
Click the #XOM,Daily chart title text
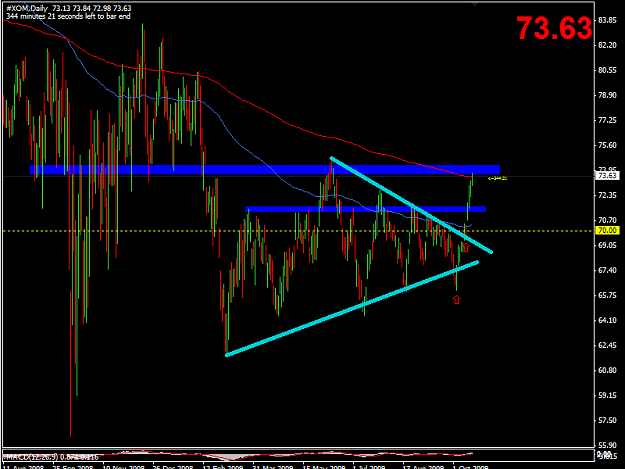(x=28, y=8)
